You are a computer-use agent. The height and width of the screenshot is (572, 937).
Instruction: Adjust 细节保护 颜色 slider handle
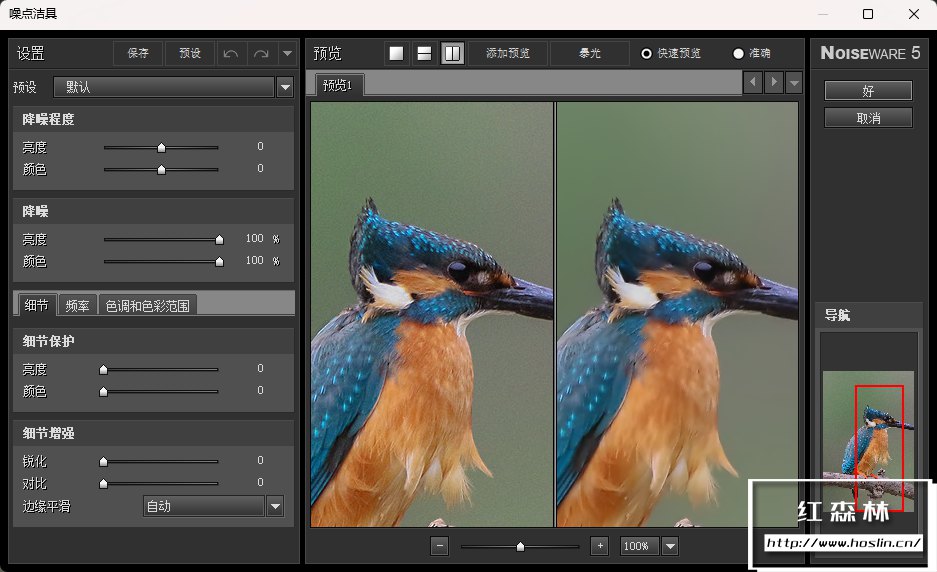tap(103, 391)
